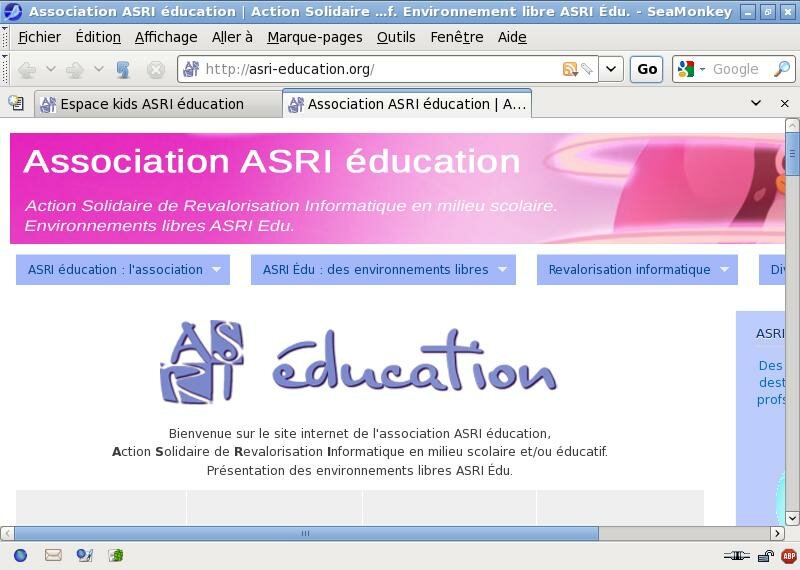This screenshot has width=800, height=570.
Task: Open the Forward history dropdown arrow
Action: coord(98,69)
